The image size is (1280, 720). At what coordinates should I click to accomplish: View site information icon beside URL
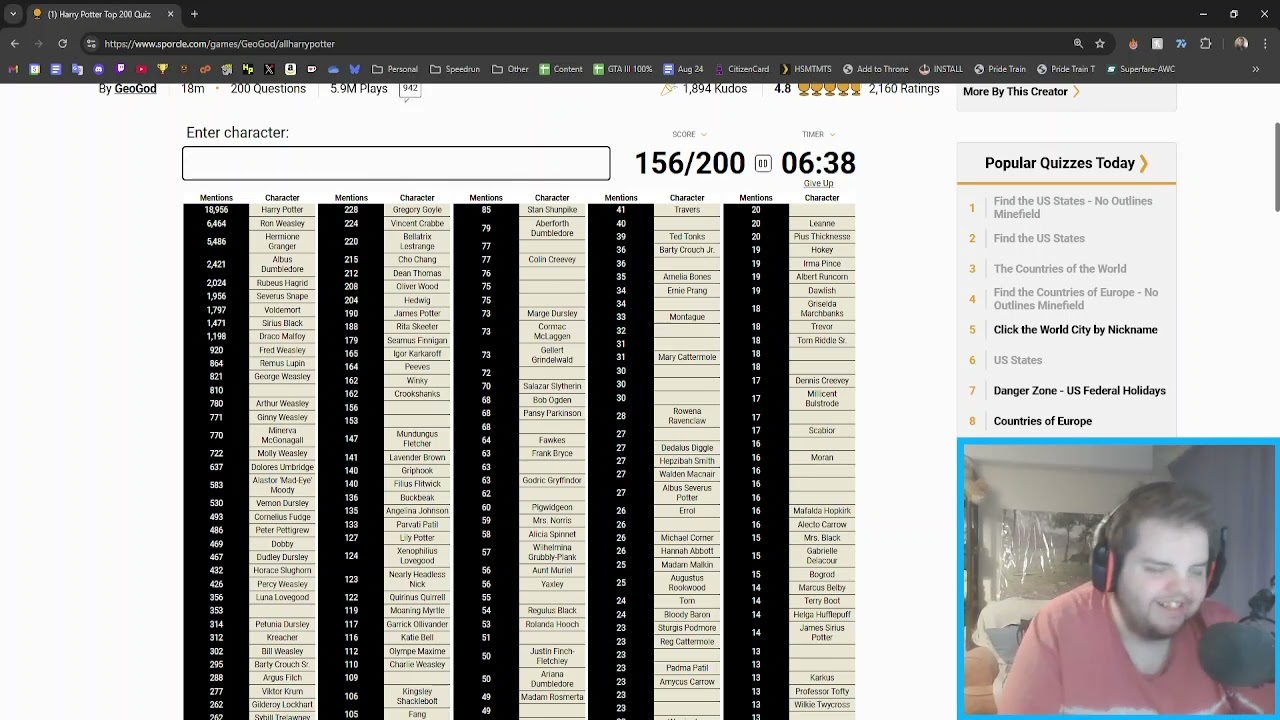[91, 44]
